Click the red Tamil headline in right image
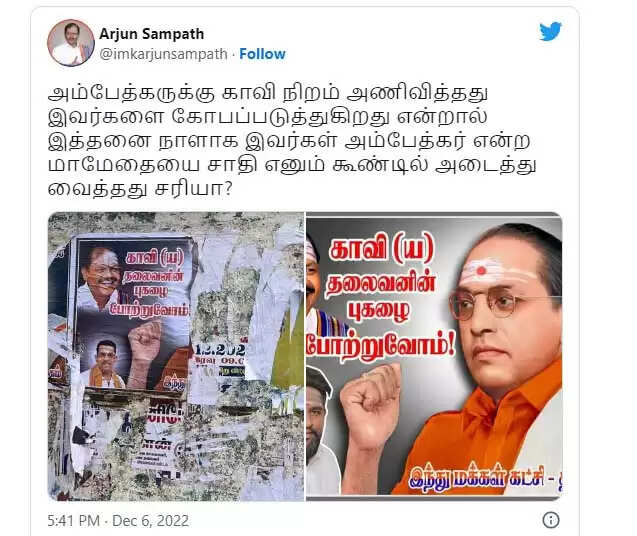This screenshot has width=637, height=536. (380, 299)
